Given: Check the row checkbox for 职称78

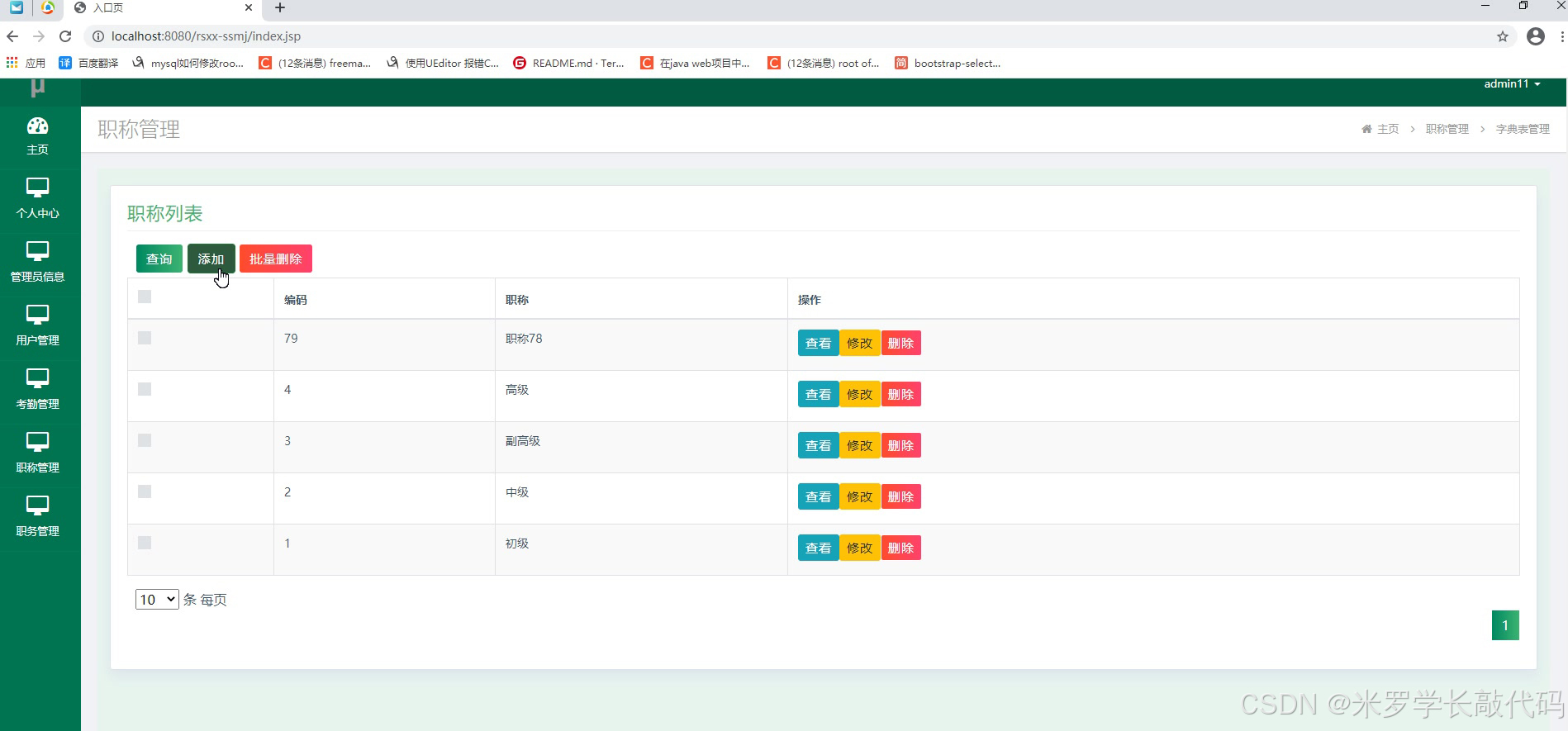Looking at the screenshot, I should point(145,338).
